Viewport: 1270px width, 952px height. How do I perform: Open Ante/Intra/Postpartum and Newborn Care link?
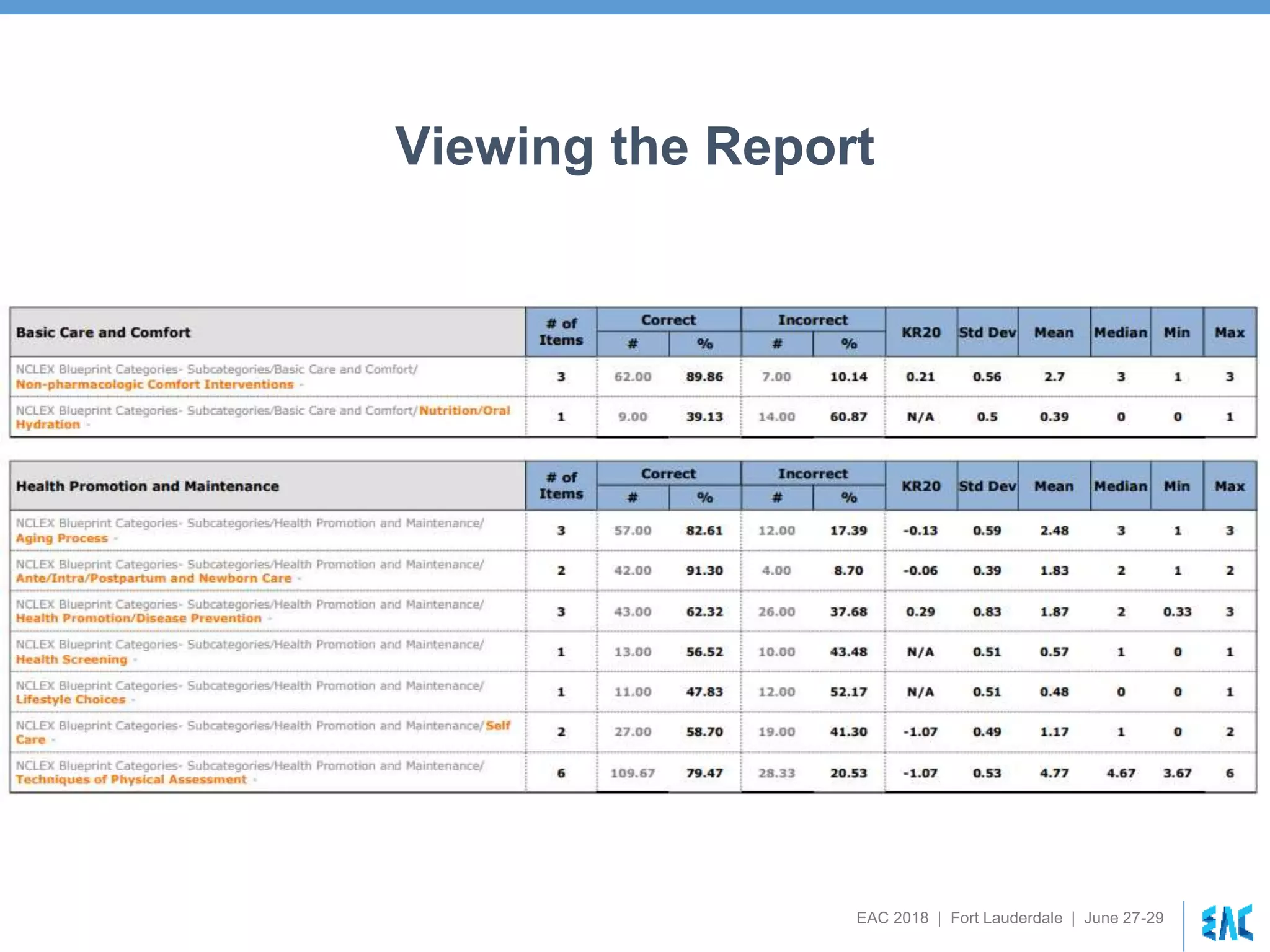tap(154, 579)
